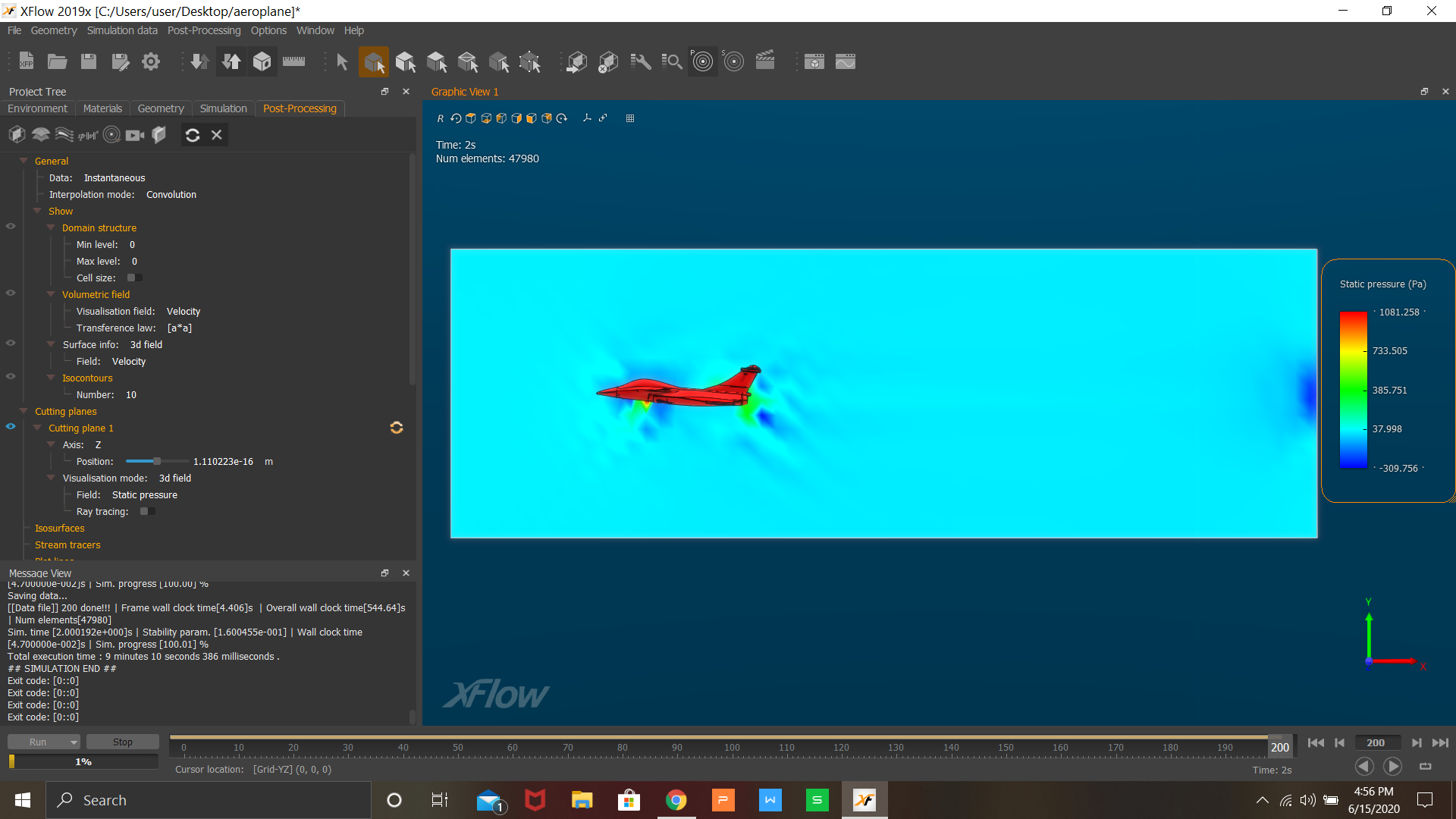The image size is (1456, 819).
Task: Open the Post-Processing menu
Action: click(x=204, y=30)
